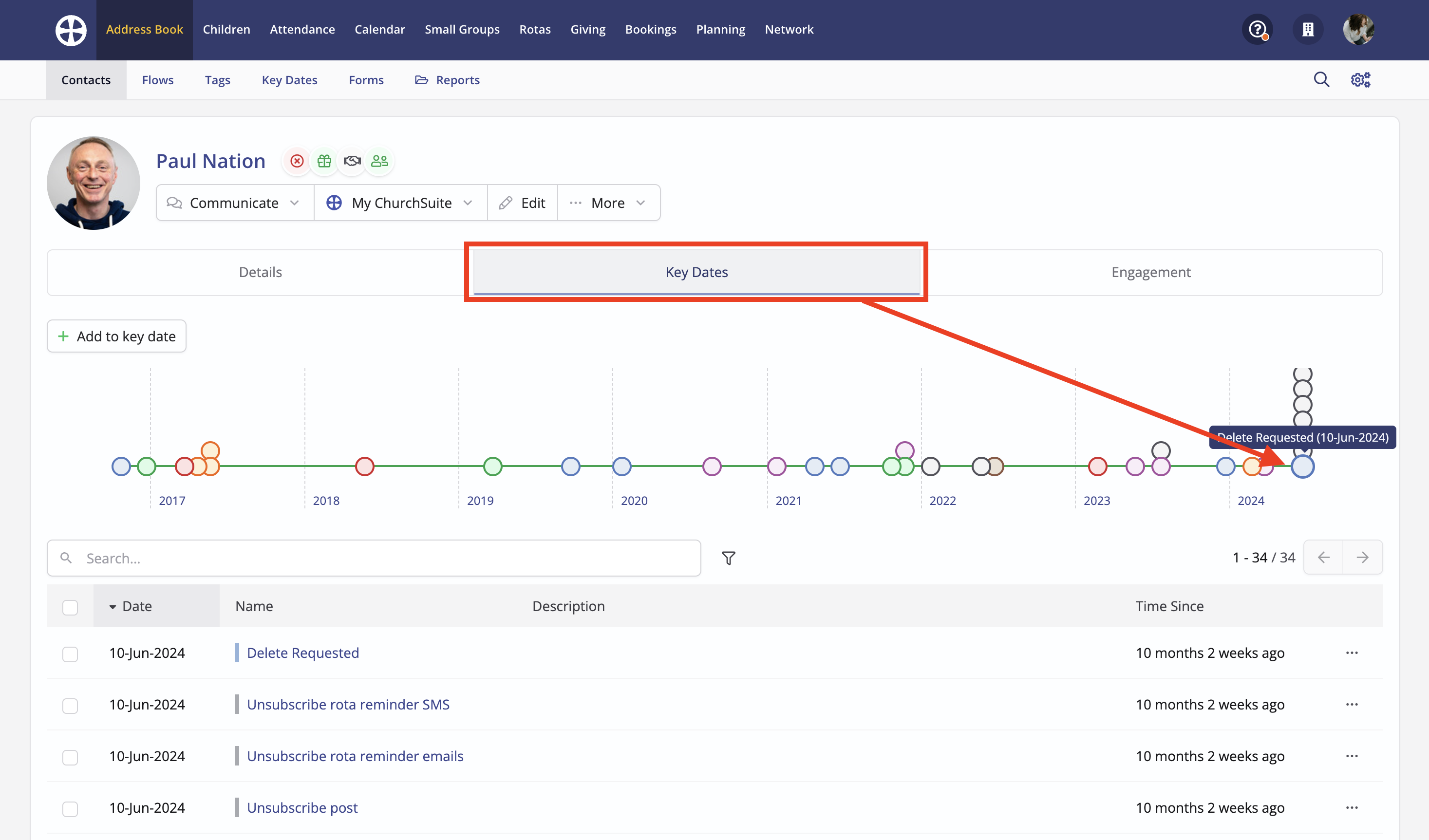Open the search magnifier icon
This screenshot has width=1429, height=840.
click(1321, 80)
